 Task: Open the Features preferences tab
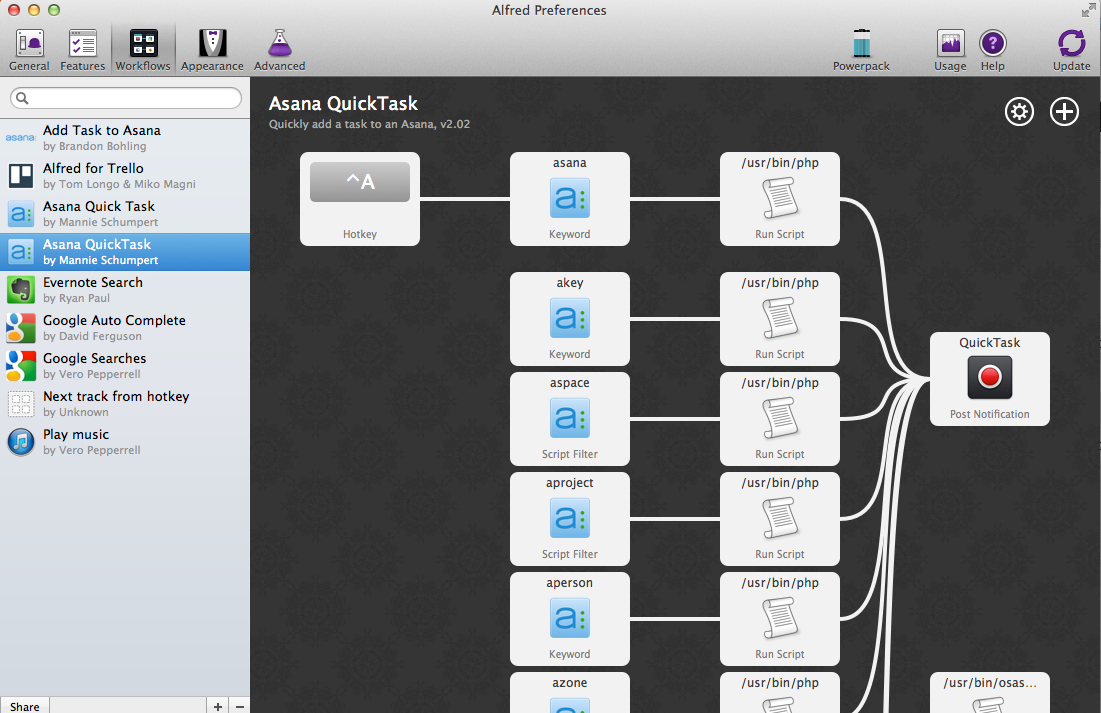point(83,50)
